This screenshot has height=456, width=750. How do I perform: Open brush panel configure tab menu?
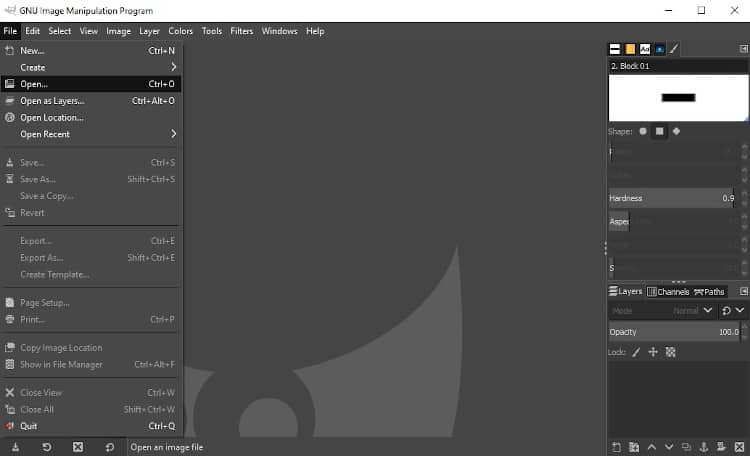click(743, 49)
